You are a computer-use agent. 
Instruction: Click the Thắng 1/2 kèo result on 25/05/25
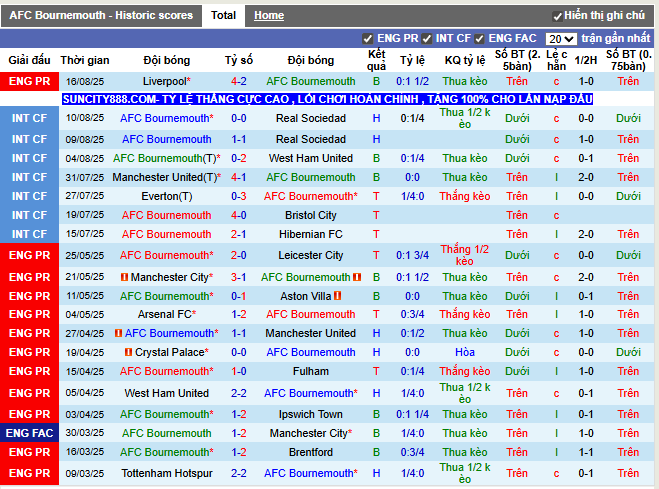point(465,255)
